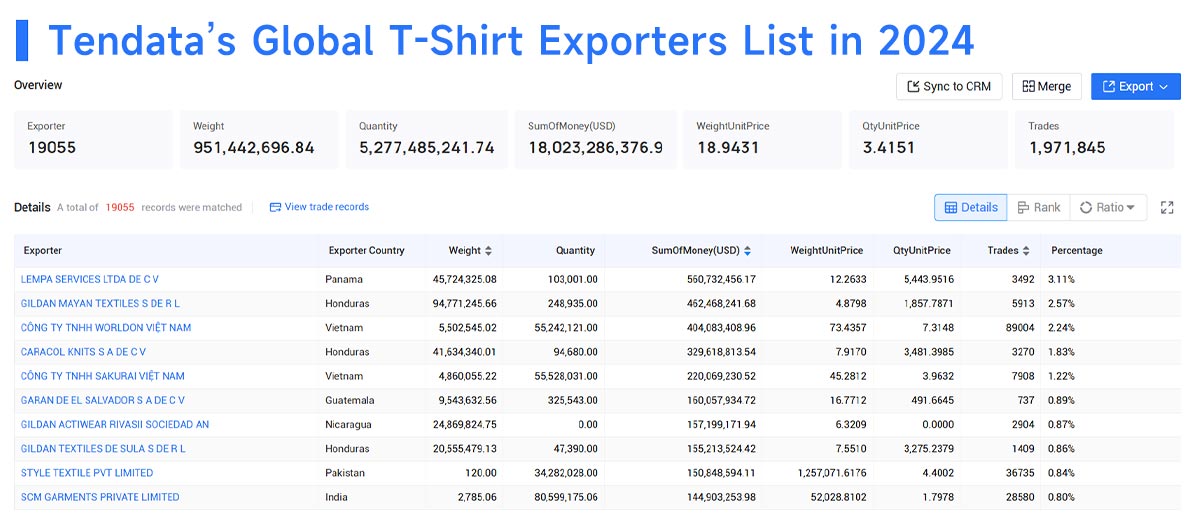Switch to the Details view tab
1190x519 pixels.
971,207
